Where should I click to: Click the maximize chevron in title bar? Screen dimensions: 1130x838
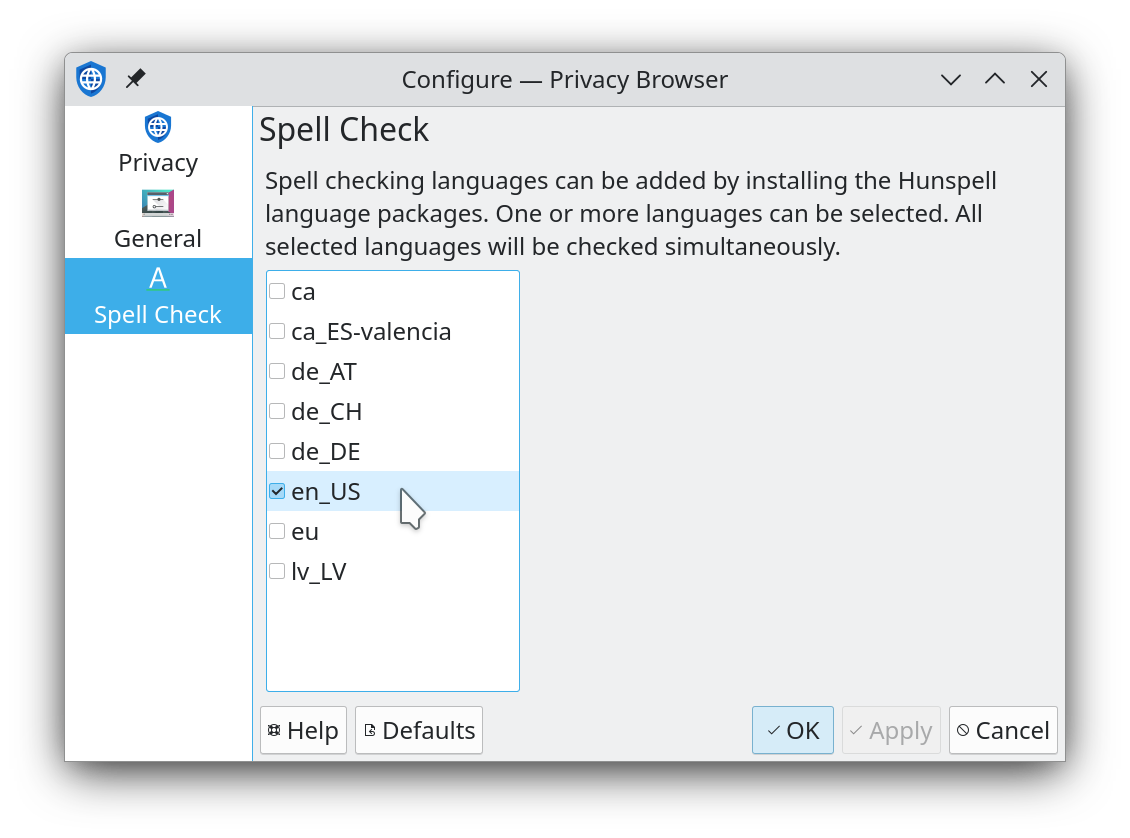(995, 79)
